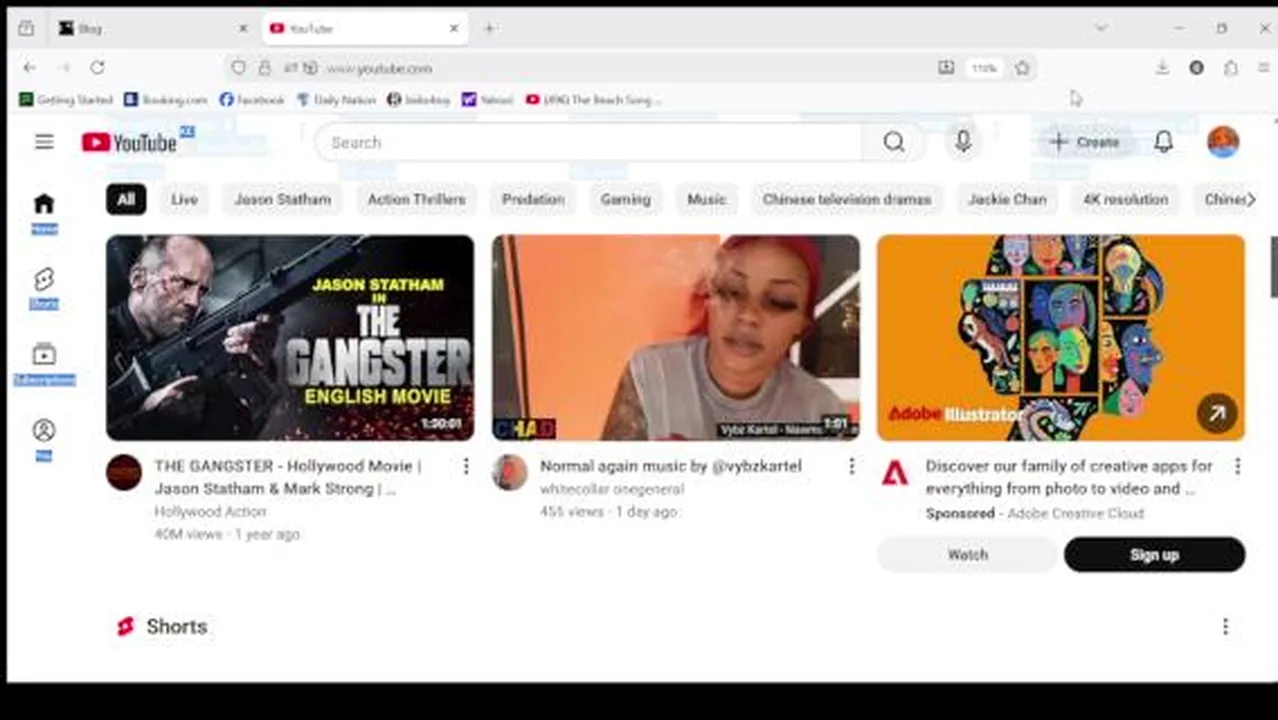Screen dimensions: 1278x720
Task: Click the YouTube search input field
Action: tap(589, 142)
